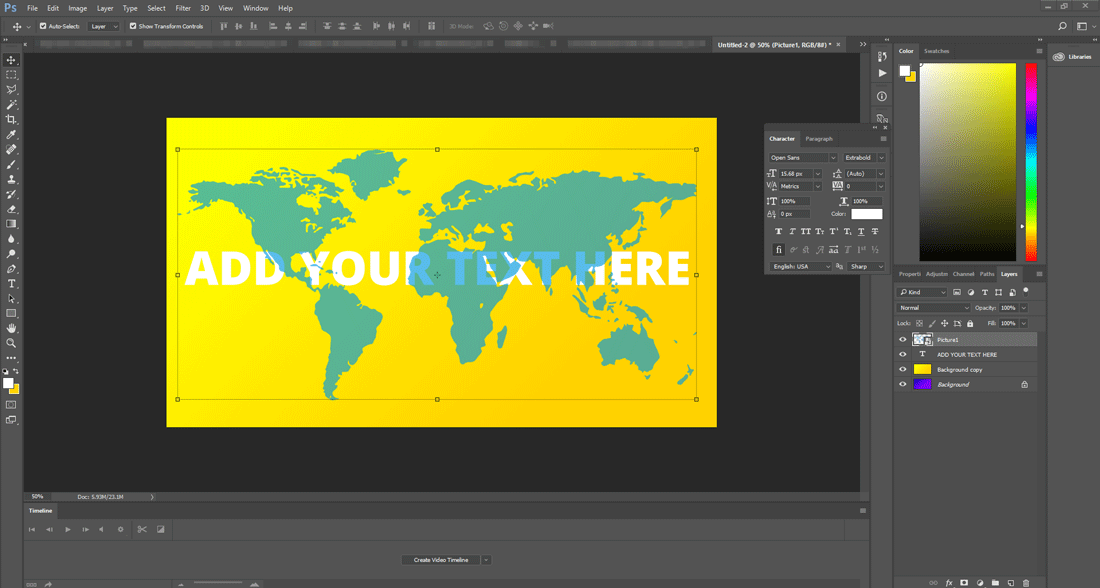Select the Path Selection tool
This screenshot has height=588, width=1100.
pyautogui.click(x=11, y=299)
